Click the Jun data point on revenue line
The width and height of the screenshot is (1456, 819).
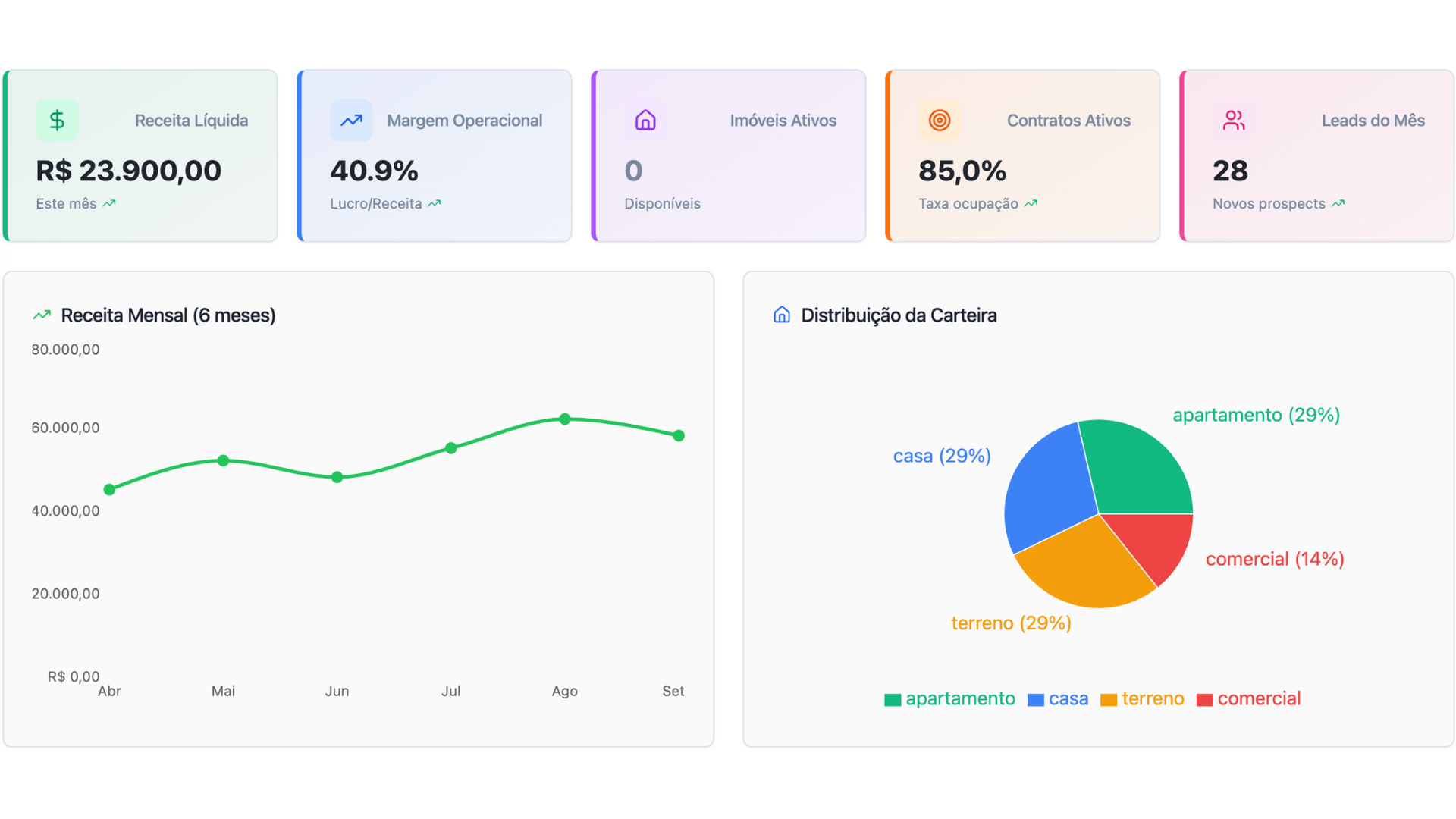coord(337,477)
